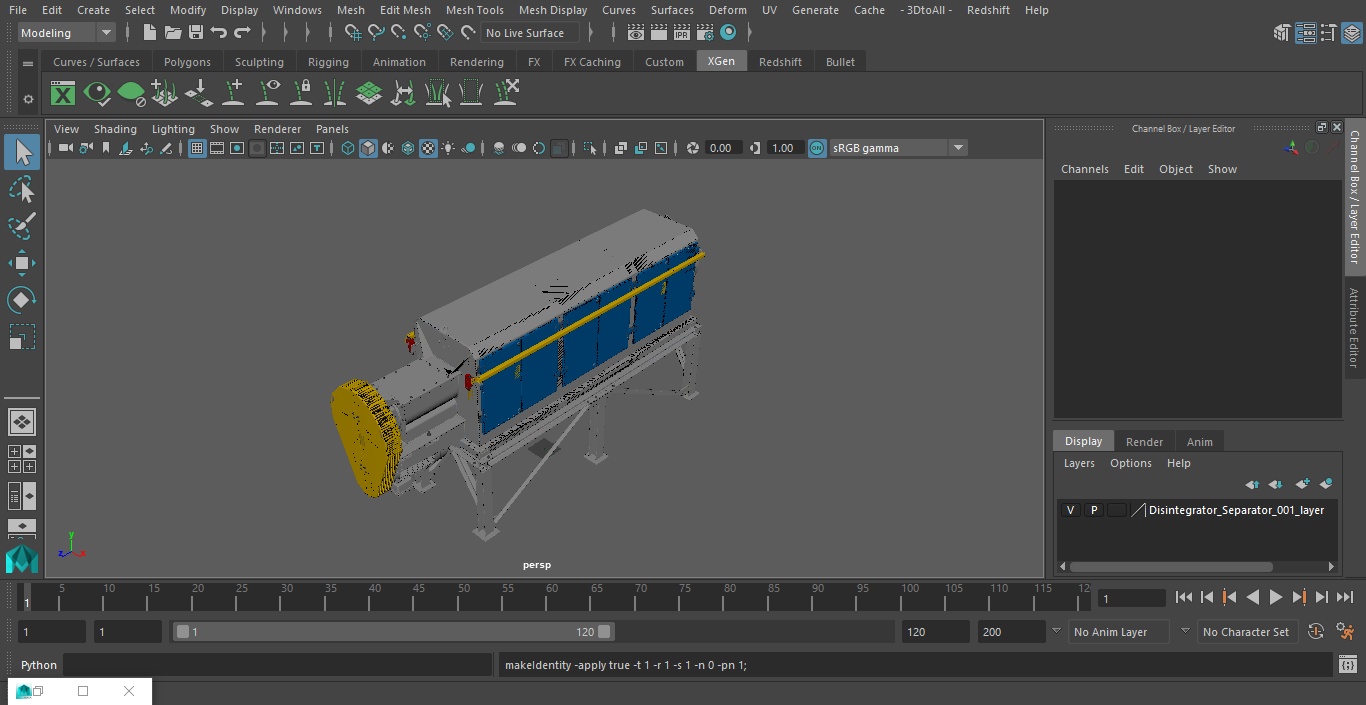Viewport: 1366px width, 705px height.
Task: Create a new scene file icon
Action: (x=149, y=33)
